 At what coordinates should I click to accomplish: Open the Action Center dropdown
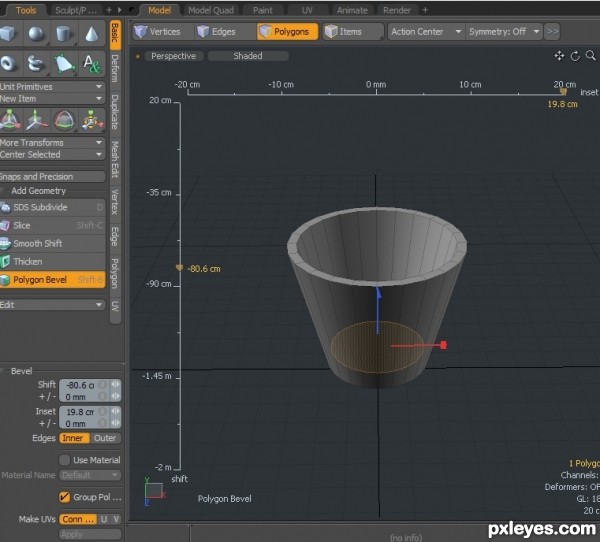pos(426,31)
